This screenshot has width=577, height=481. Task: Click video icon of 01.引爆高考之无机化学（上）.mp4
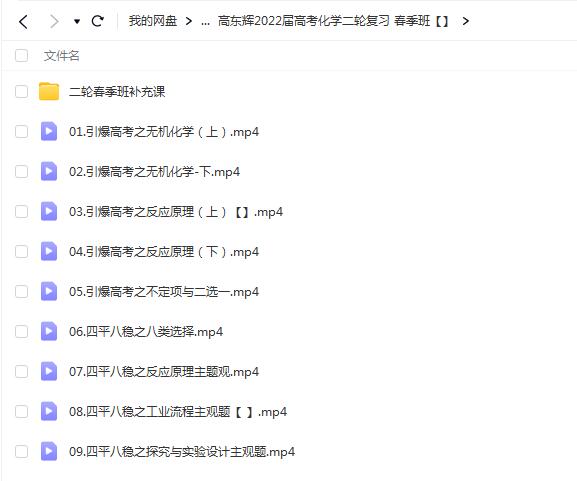click(49, 131)
